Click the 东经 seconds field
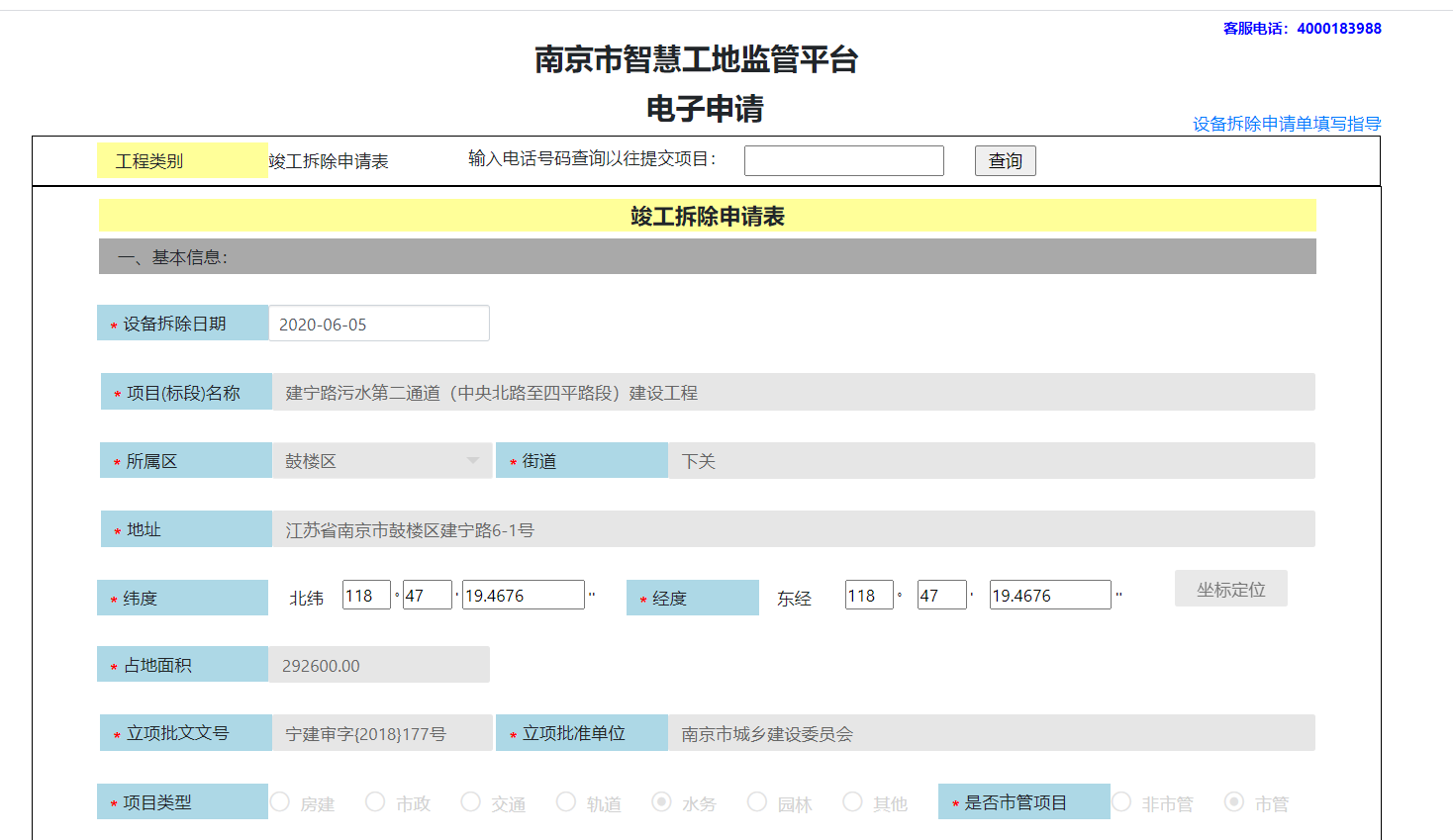This screenshot has width=1453, height=840. [1050, 595]
